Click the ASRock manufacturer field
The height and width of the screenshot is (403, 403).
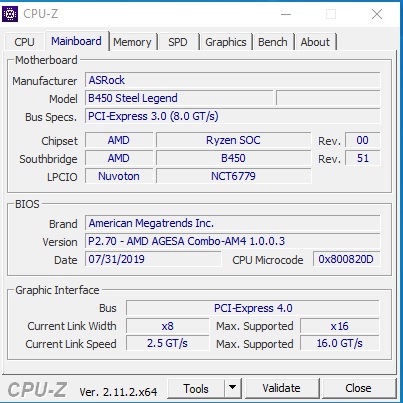pos(233,80)
